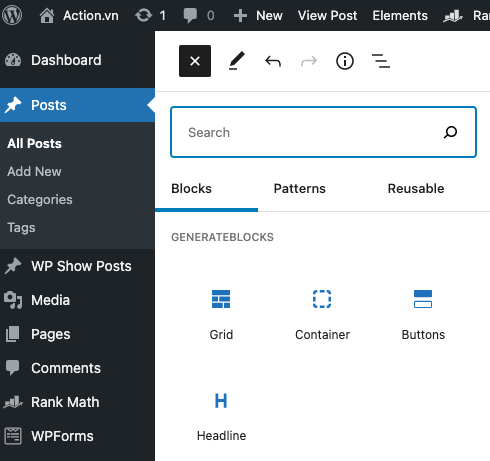Click the Redo arrow
Image resolution: width=490 pixels, height=461 pixels.
tap(309, 61)
